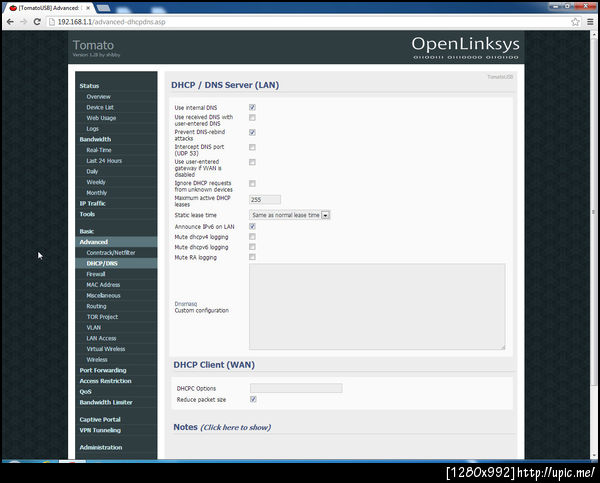Toggle Announce IPv6 on LAN checkbox
The height and width of the screenshot is (483, 600).
pos(252,227)
